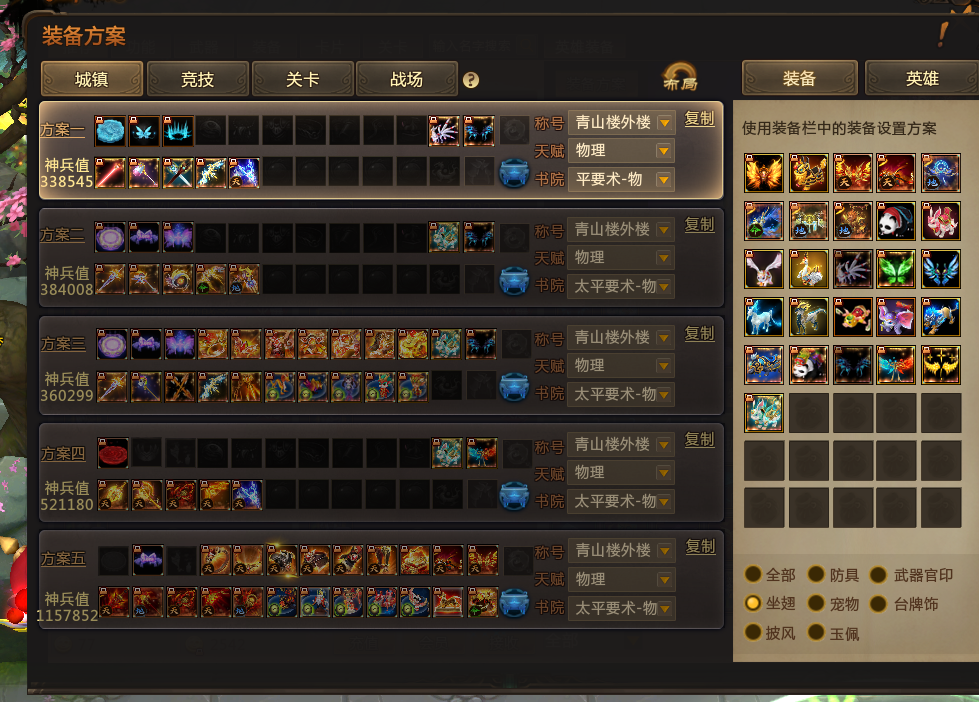
Task: Click the 方案五 scheme name link
Action: pyautogui.click(x=63, y=558)
